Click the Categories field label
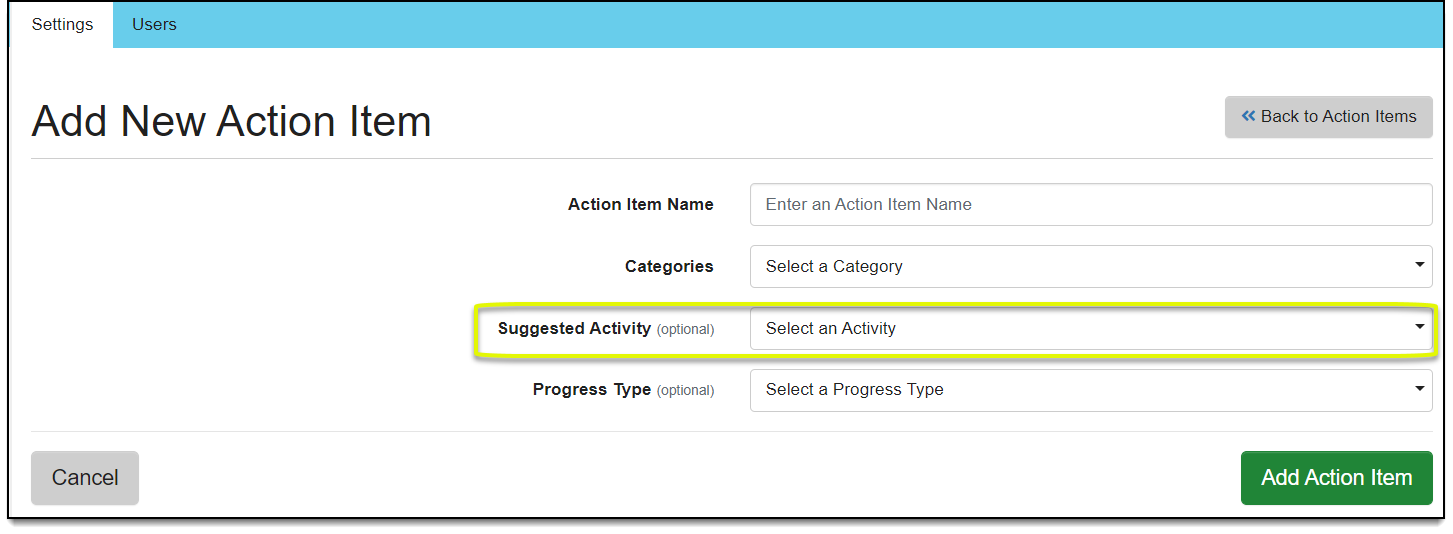Screen dimensions: 1453x534 pyautogui.click(x=669, y=267)
